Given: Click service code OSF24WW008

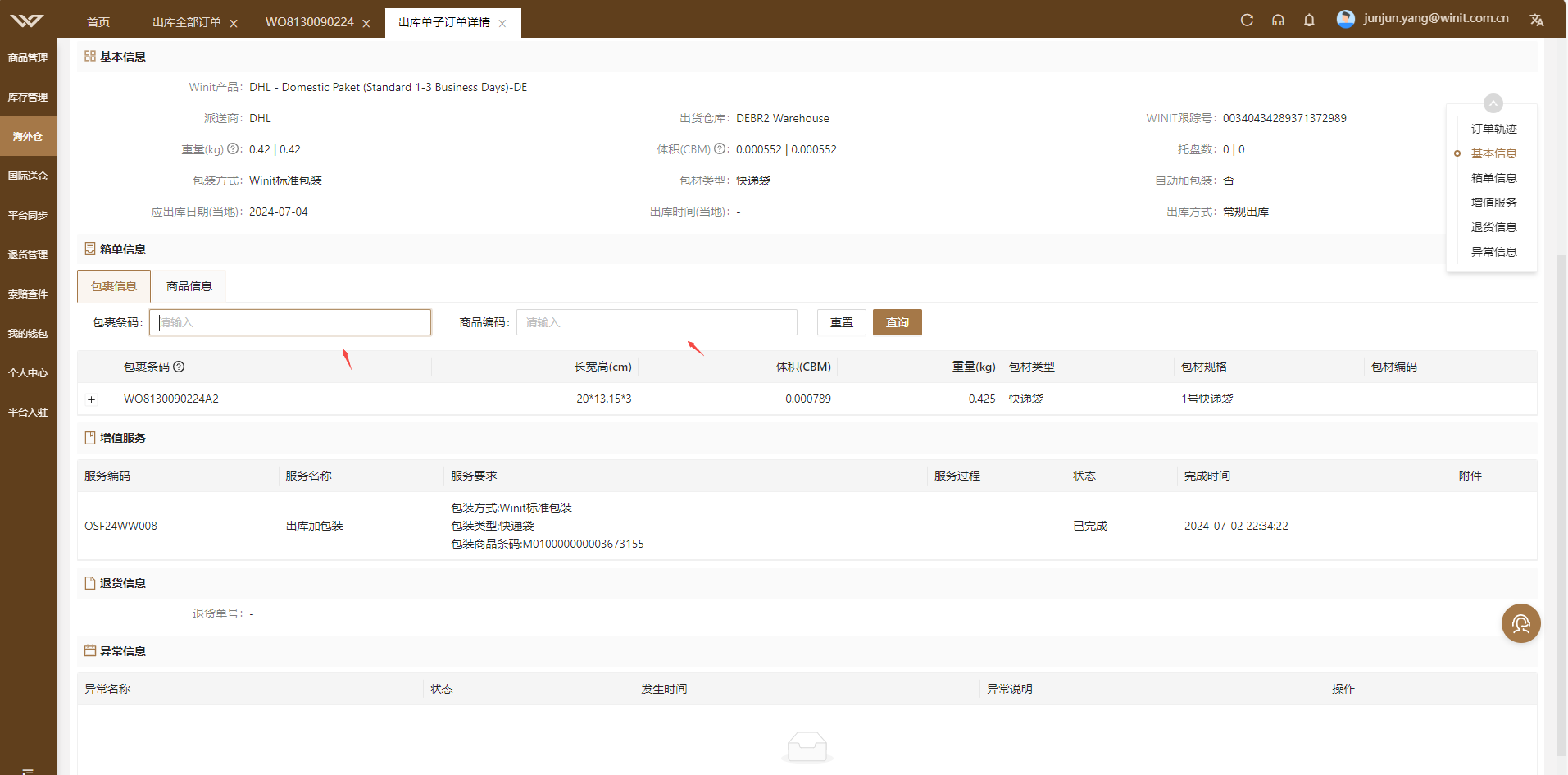Looking at the screenshot, I should tap(120, 526).
